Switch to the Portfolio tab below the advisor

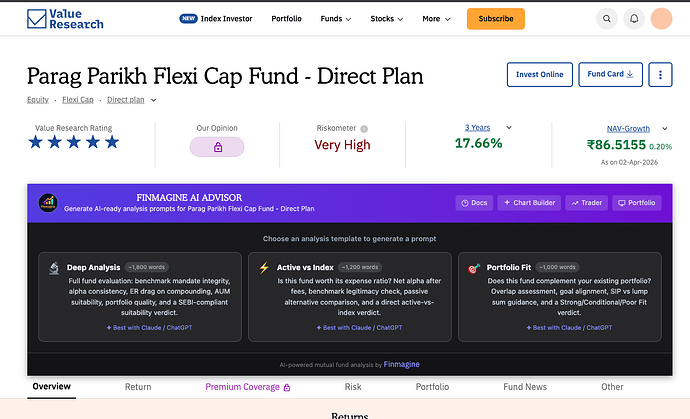[x=432, y=387]
